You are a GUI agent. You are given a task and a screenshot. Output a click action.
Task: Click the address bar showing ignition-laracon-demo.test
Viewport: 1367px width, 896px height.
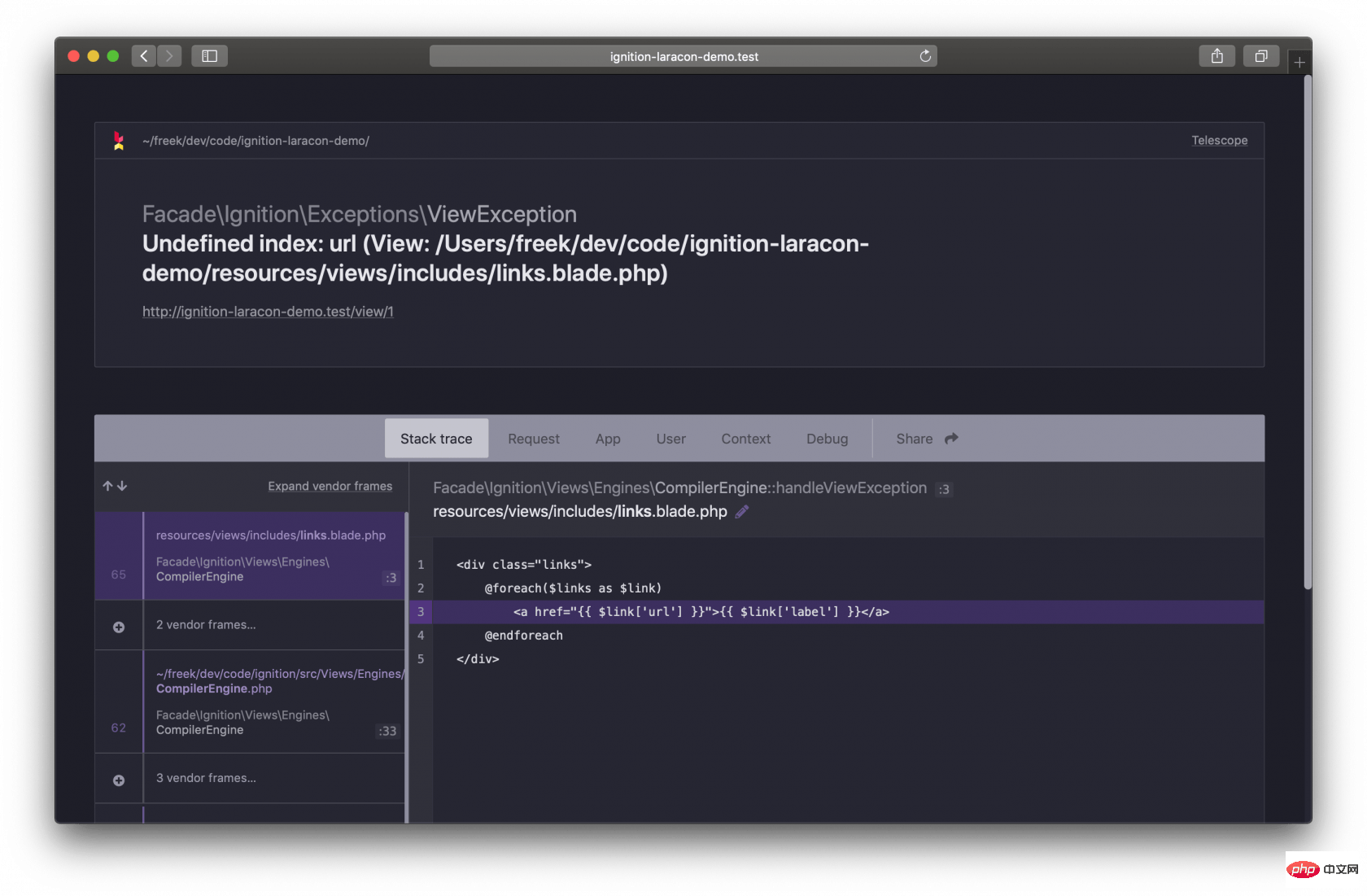click(683, 56)
